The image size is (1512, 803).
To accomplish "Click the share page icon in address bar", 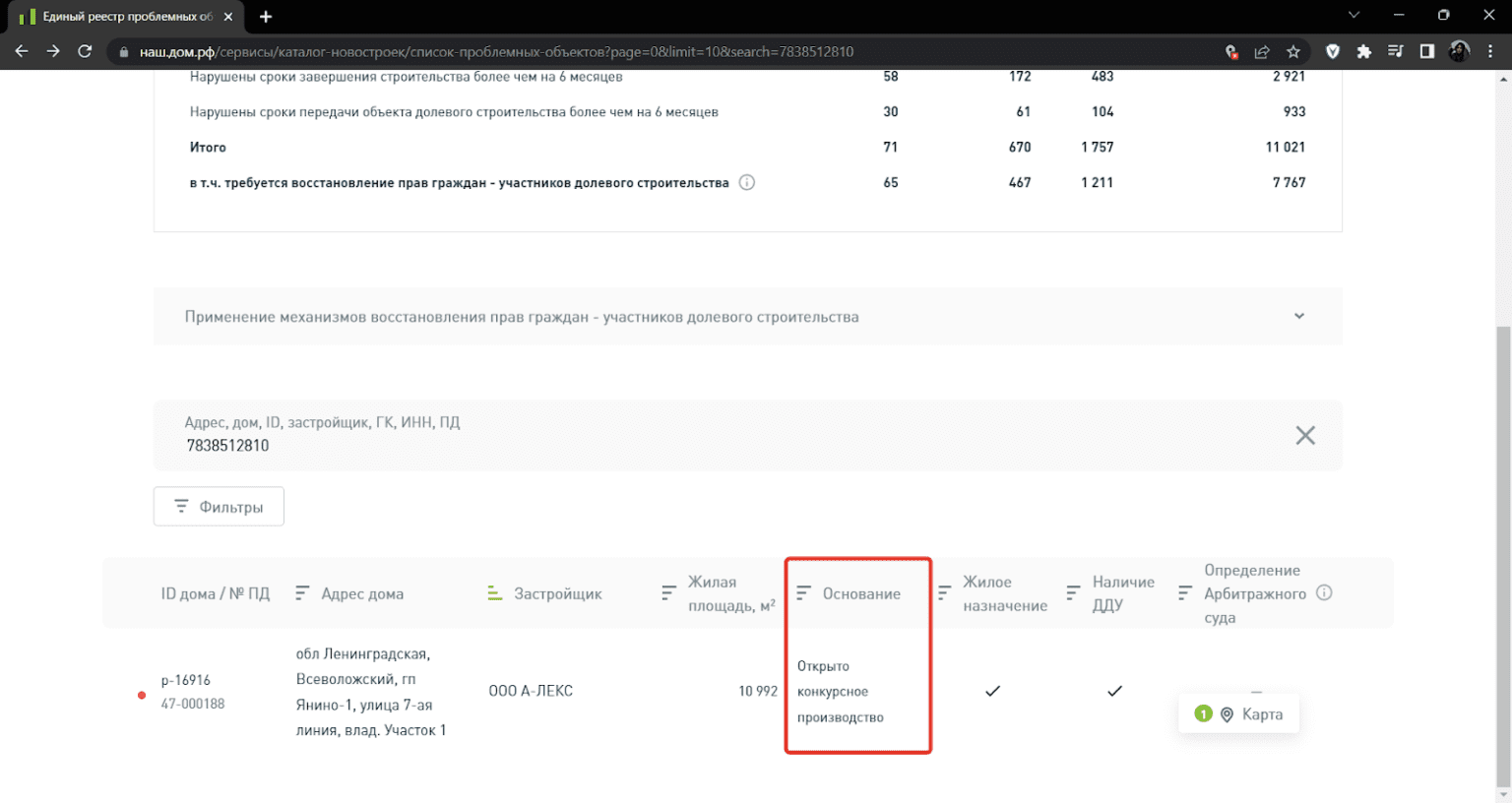I will pyautogui.click(x=1262, y=51).
